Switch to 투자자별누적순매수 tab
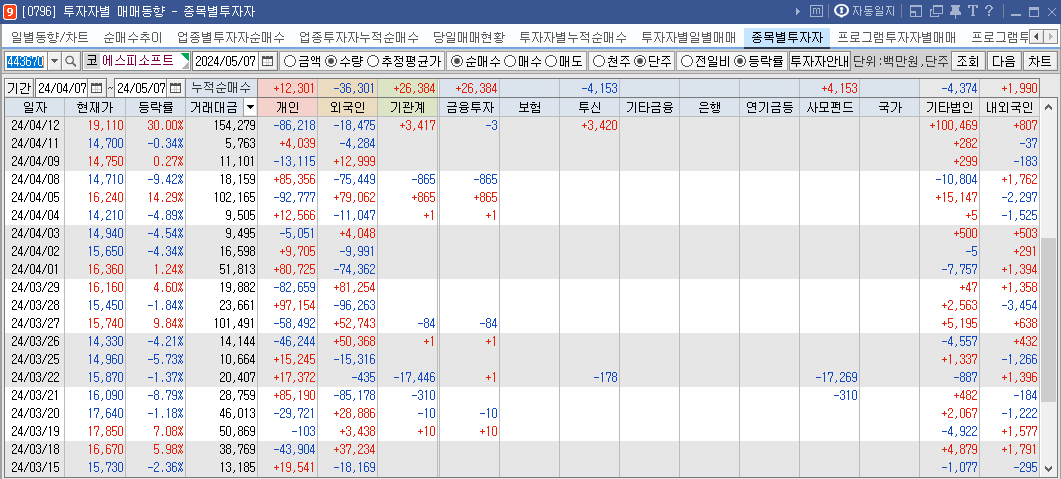 pos(572,37)
